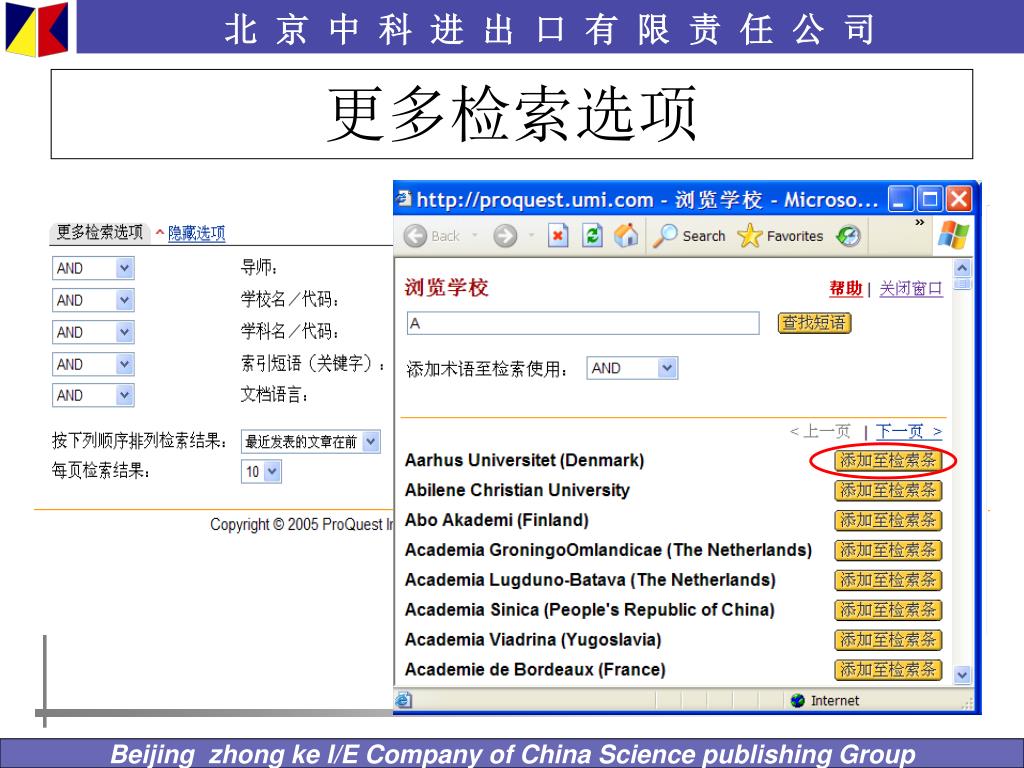The image size is (1024, 768).
Task: Add Academia Lugduno-Batava to search bar
Action: (x=888, y=580)
